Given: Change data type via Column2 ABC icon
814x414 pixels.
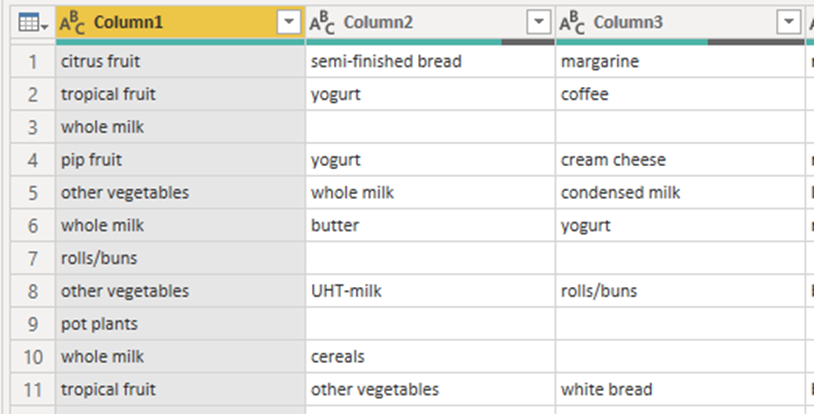Looking at the screenshot, I should 321,21.
